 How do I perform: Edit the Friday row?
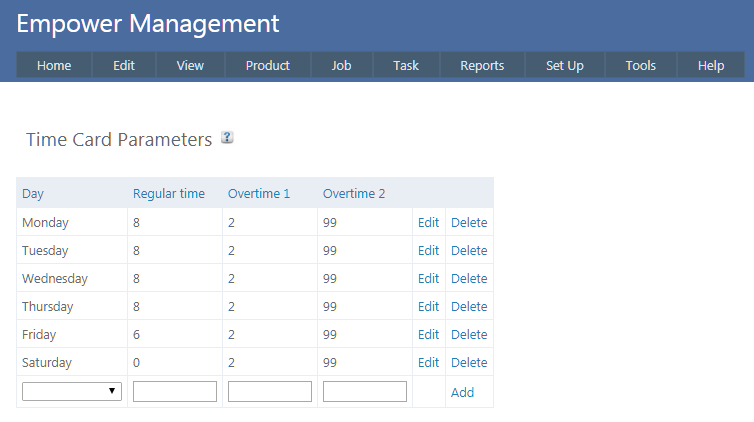pos(428,335)
